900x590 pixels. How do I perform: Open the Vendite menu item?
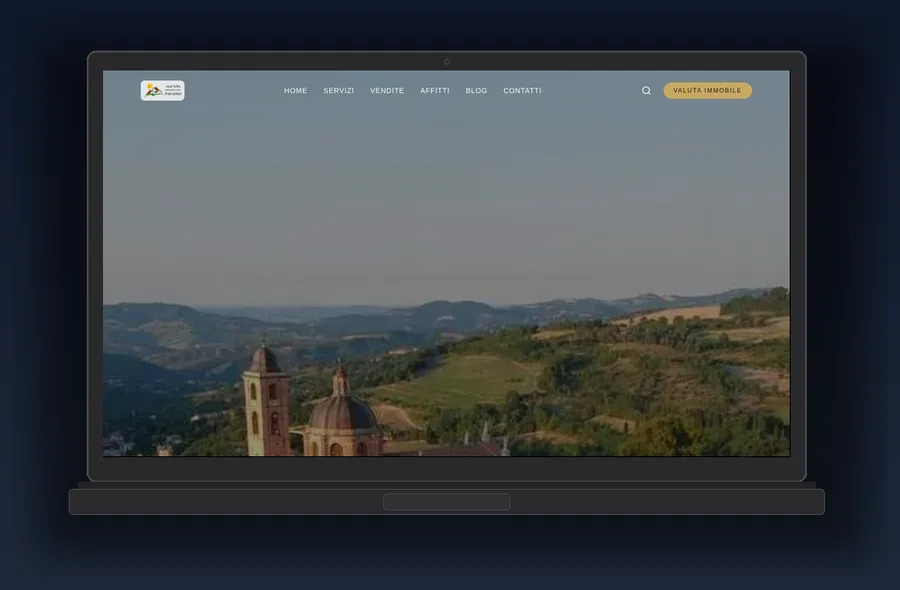click(387, 91)
